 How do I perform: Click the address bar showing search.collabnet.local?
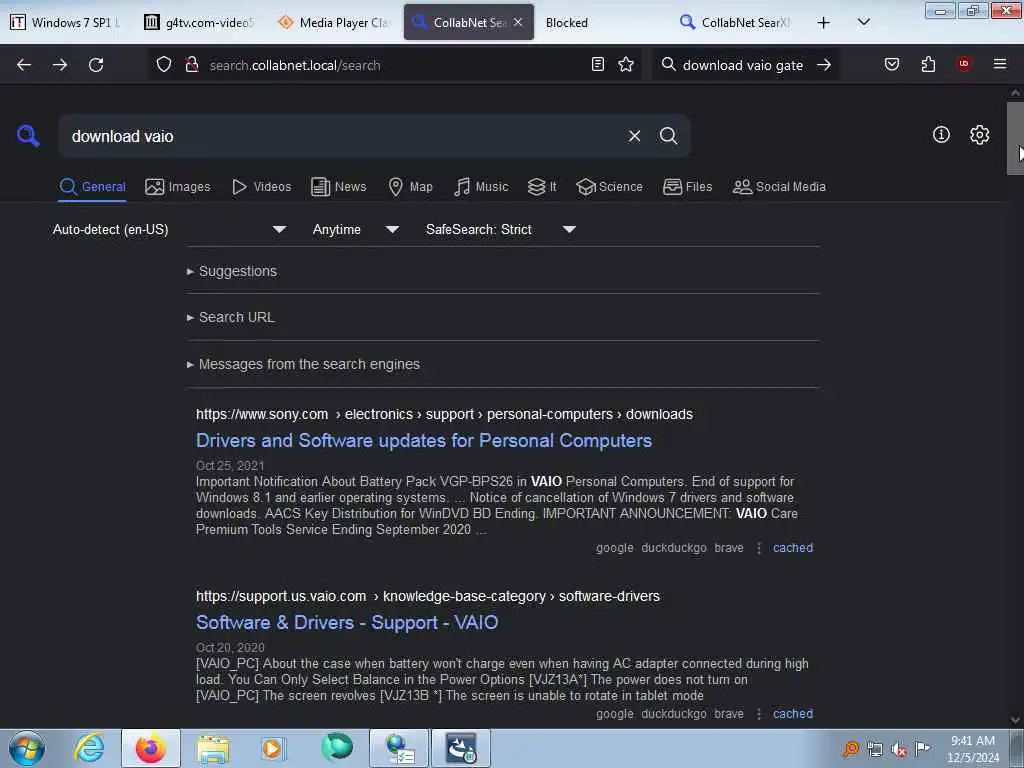[392, 65]
